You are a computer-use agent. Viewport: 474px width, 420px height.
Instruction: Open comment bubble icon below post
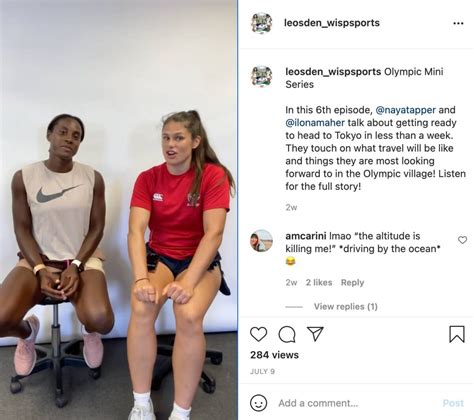pos(287,334)
